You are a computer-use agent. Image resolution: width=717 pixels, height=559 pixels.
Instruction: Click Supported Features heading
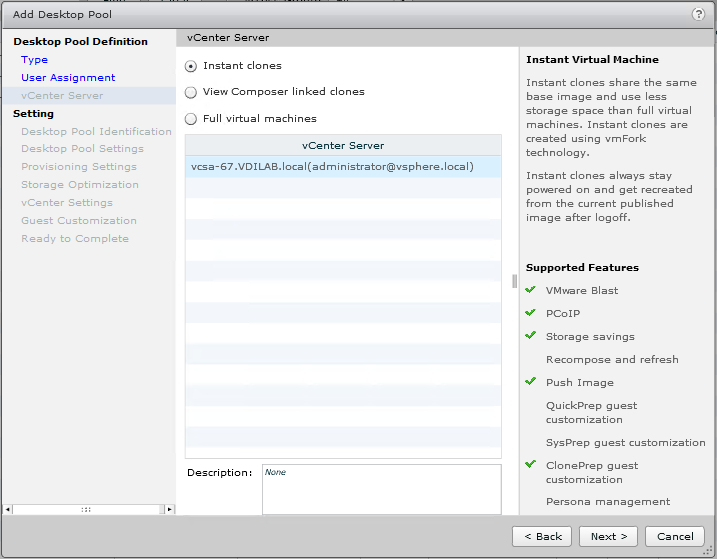click(x=582, y=268)
